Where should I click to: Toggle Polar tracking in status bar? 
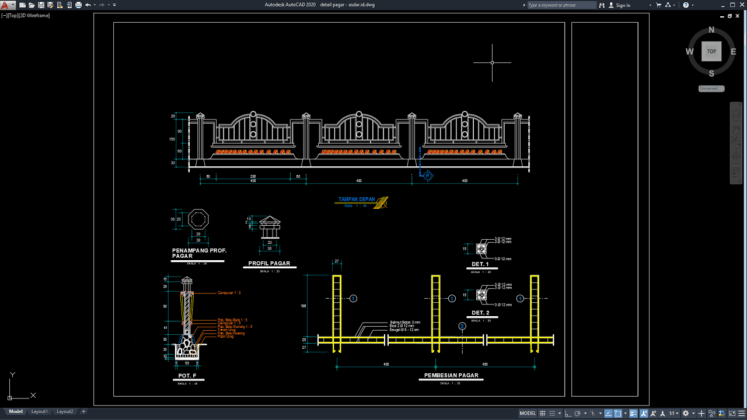tap(577, 413)
